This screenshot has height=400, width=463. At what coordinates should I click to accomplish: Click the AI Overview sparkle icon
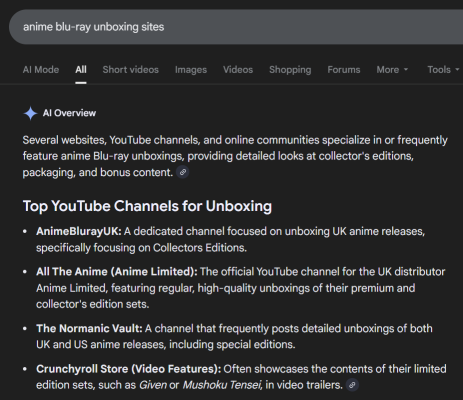[30, 113]
